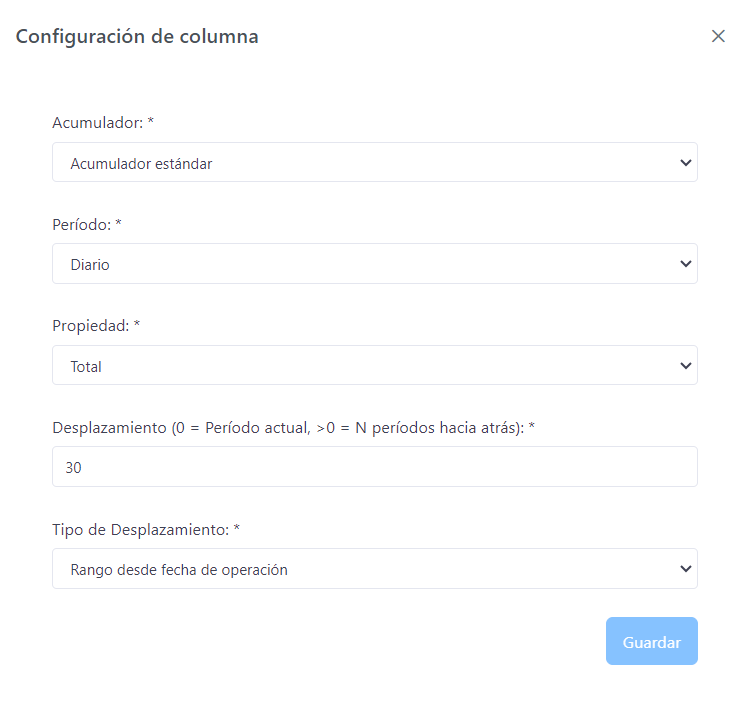
Task: Close the Configuración de columna dialog
Action: (x=718, y=36)
